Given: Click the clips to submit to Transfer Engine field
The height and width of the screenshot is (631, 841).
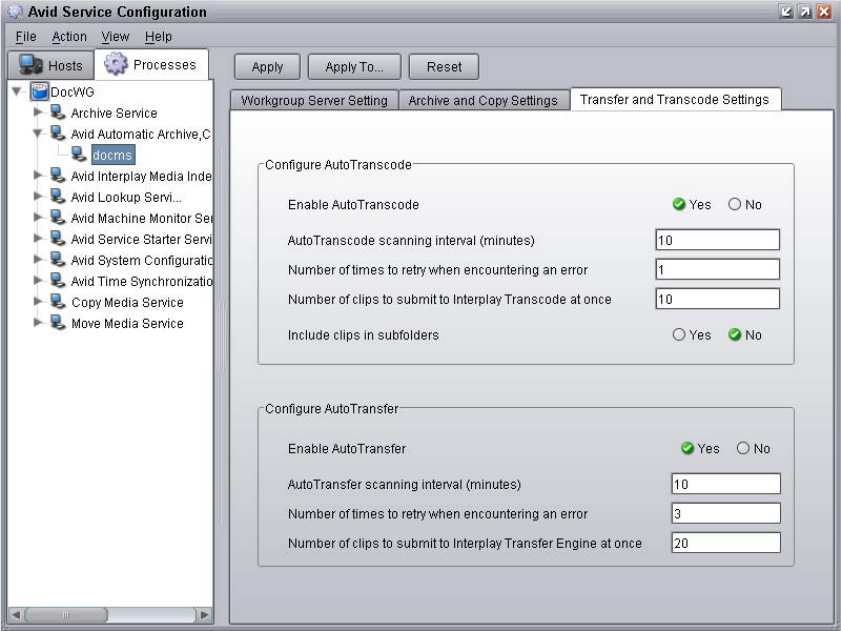Looking at the screenshot, I should tap(726, 543).
